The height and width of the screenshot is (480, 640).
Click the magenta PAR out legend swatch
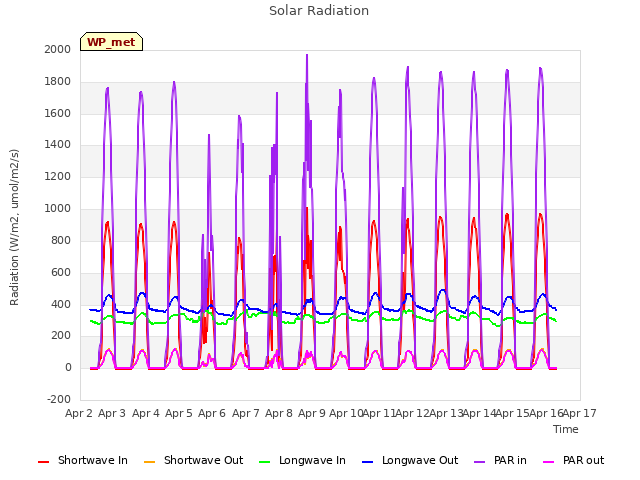click(x=549, y=462)
